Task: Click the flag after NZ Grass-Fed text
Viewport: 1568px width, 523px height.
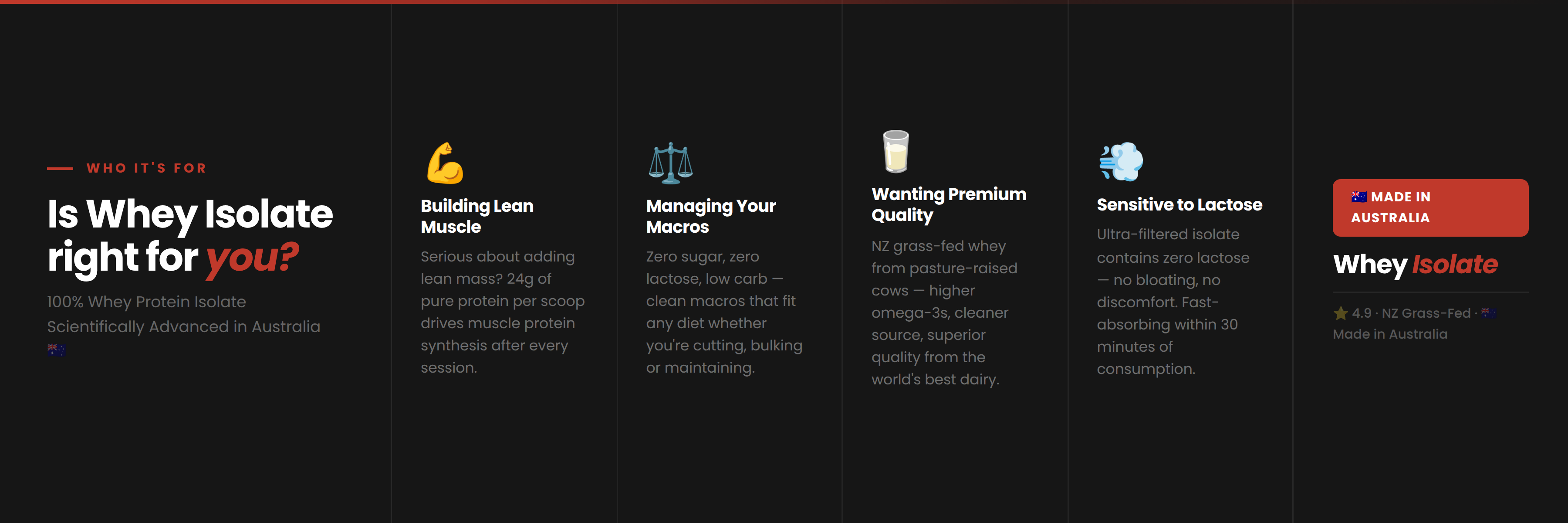Action: [1488, 313]
